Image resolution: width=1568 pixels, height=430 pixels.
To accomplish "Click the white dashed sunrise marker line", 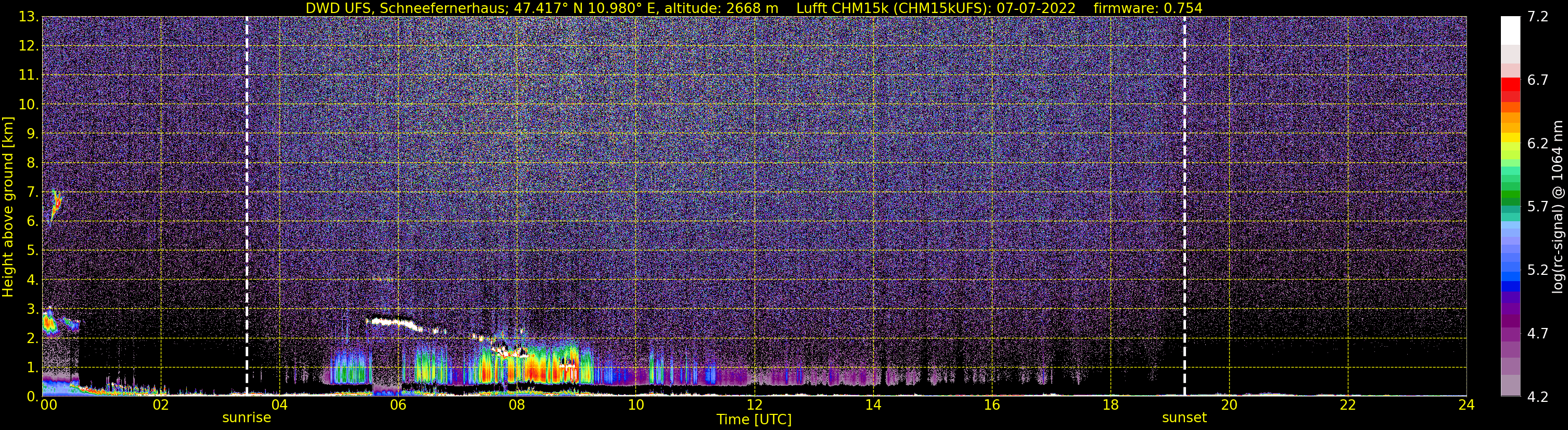I will [247, 207].
